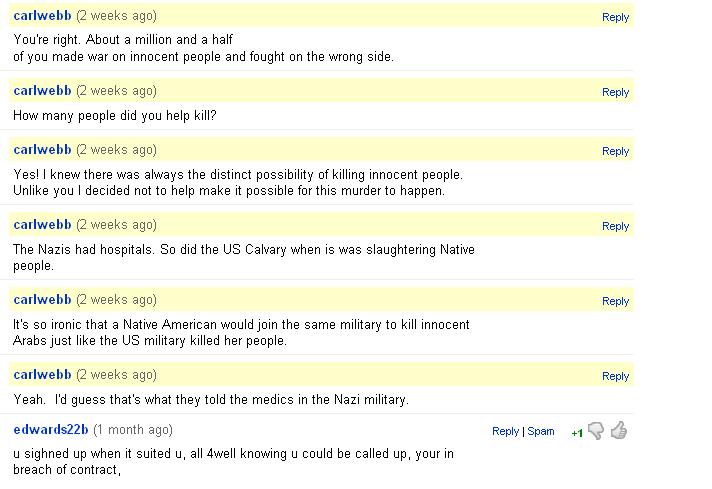The height and width of the screenshot is (489, 712).
Task: Reply to "Yes! I knew there was always" comment
Action: coord(615,151)
